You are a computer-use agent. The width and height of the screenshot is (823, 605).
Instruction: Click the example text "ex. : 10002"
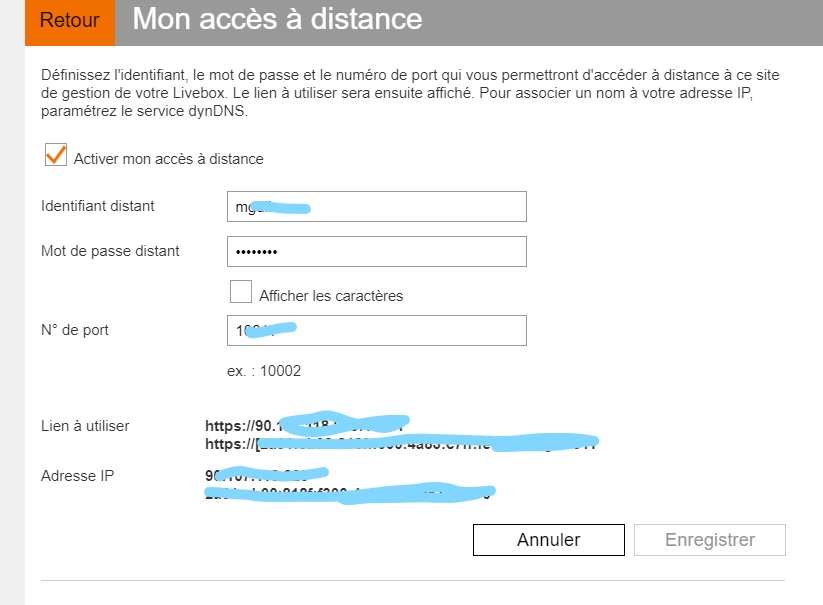[267, 370]
